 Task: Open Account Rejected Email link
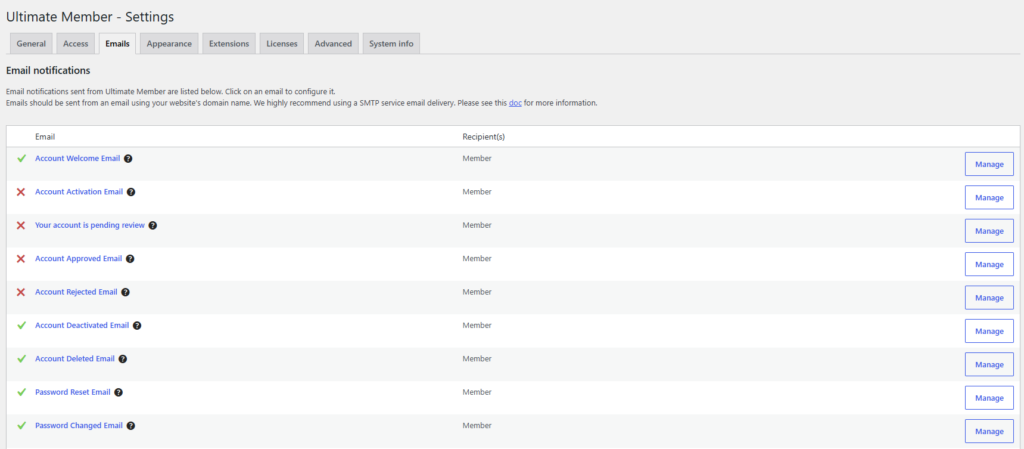(76, 292)
